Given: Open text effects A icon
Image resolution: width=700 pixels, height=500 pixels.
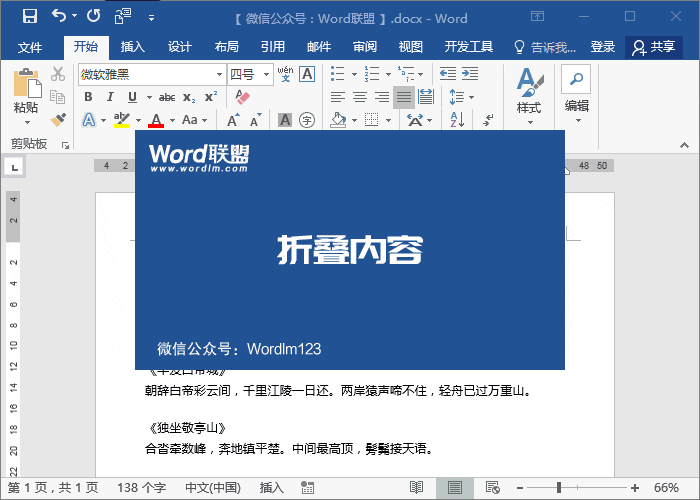Looking at the screenshot, I should coord(89,120).
